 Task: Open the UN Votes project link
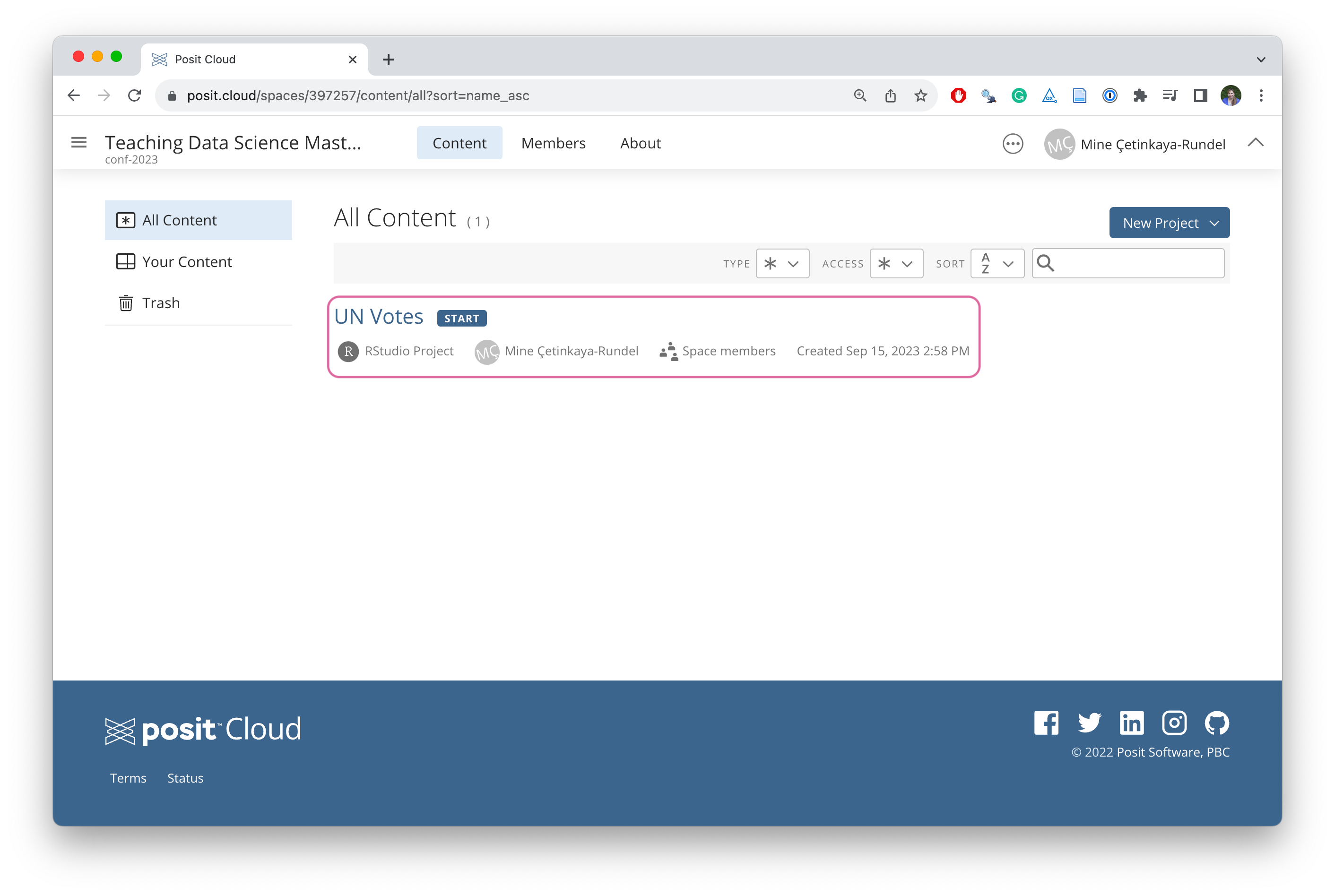pyautogui.click(x=378, y=317)
